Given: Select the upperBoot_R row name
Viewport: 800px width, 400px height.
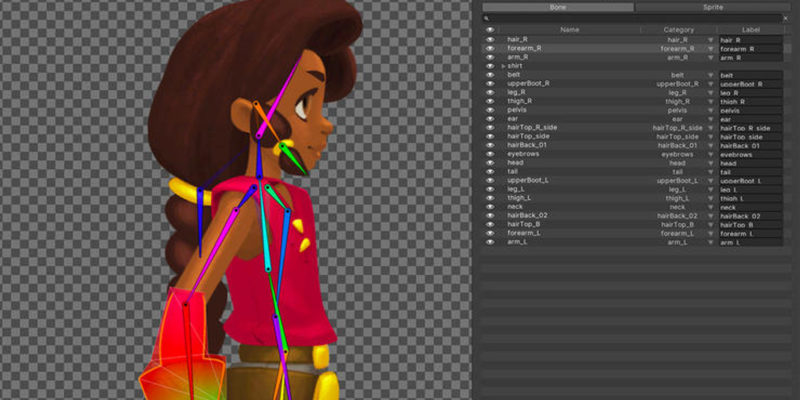Looking at the screenshot, I should coord(529,84).
